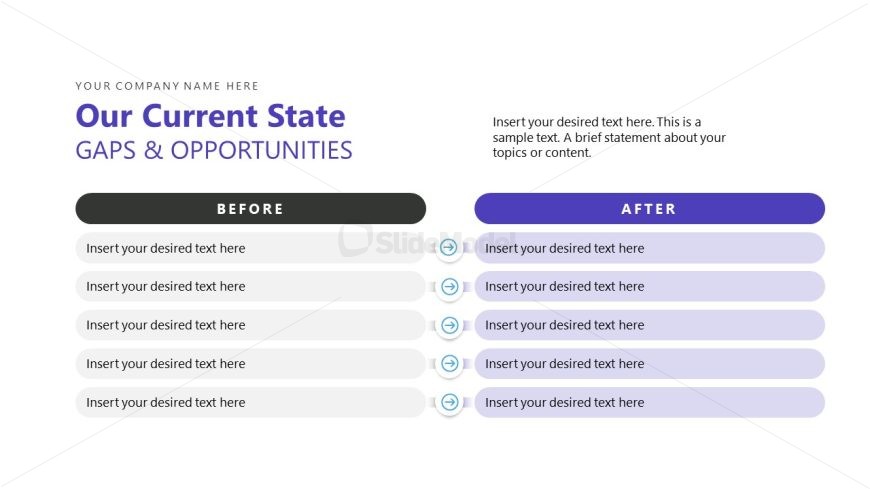870x489 pixels.
Task: Click the dark BEFORE header pill
Action: point(250,209)
